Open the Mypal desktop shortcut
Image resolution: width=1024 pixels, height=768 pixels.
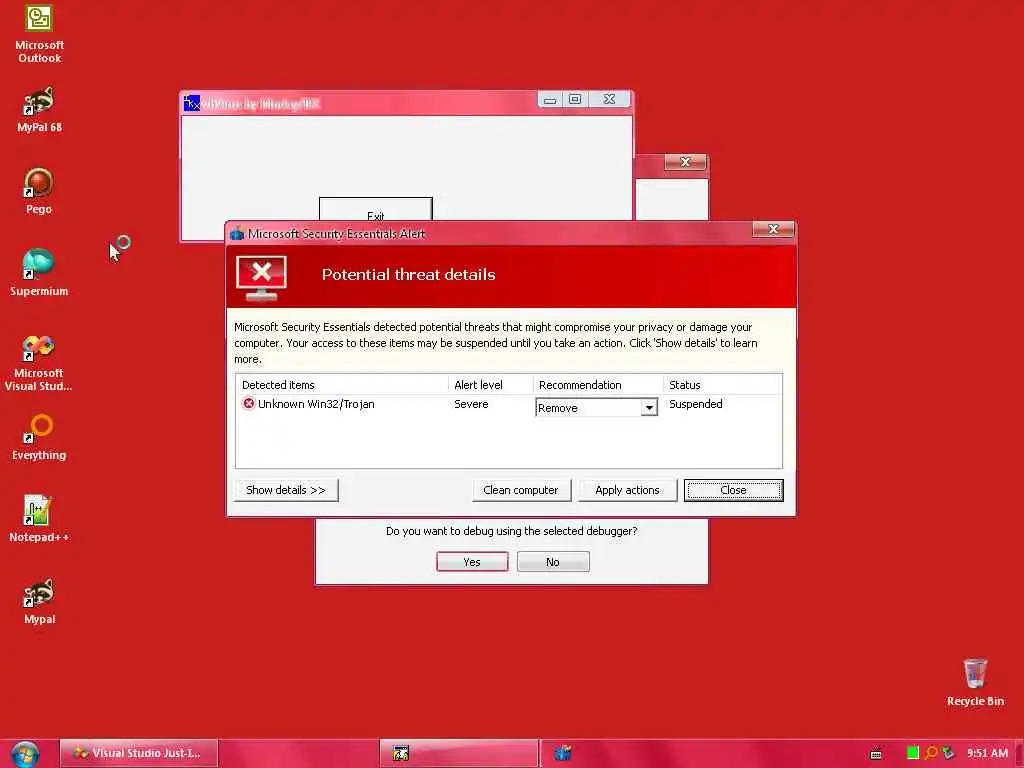[x=39, y=601]
